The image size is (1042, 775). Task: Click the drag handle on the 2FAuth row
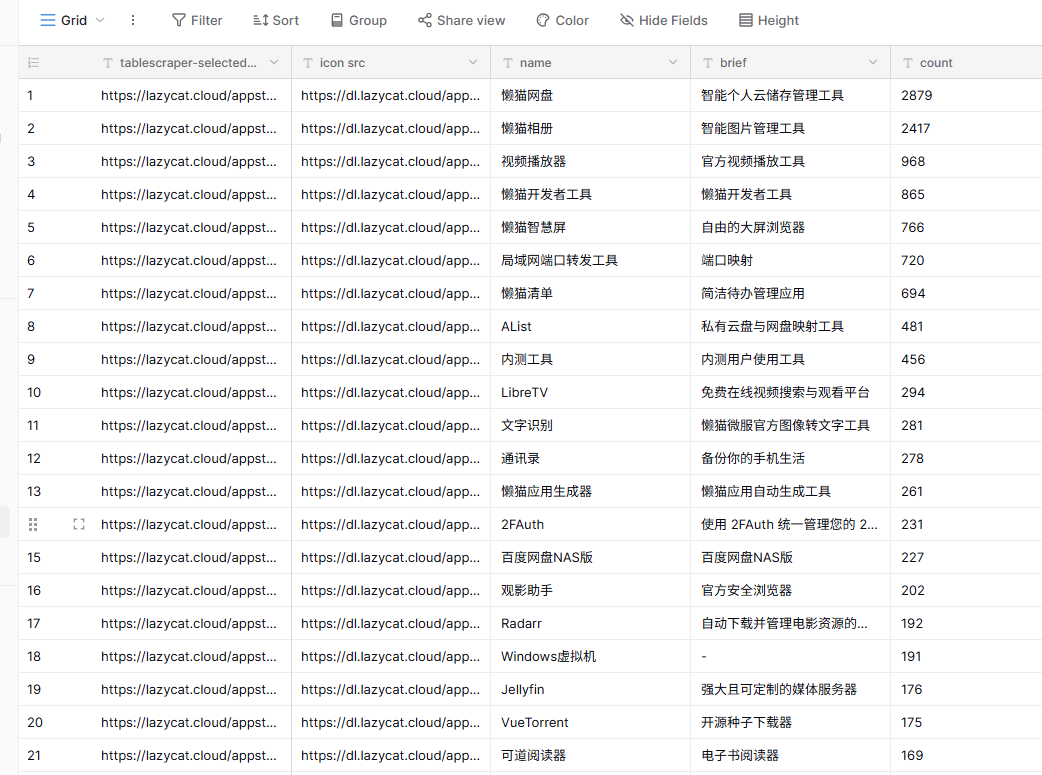pyautogui.click(x=33, y=524)
